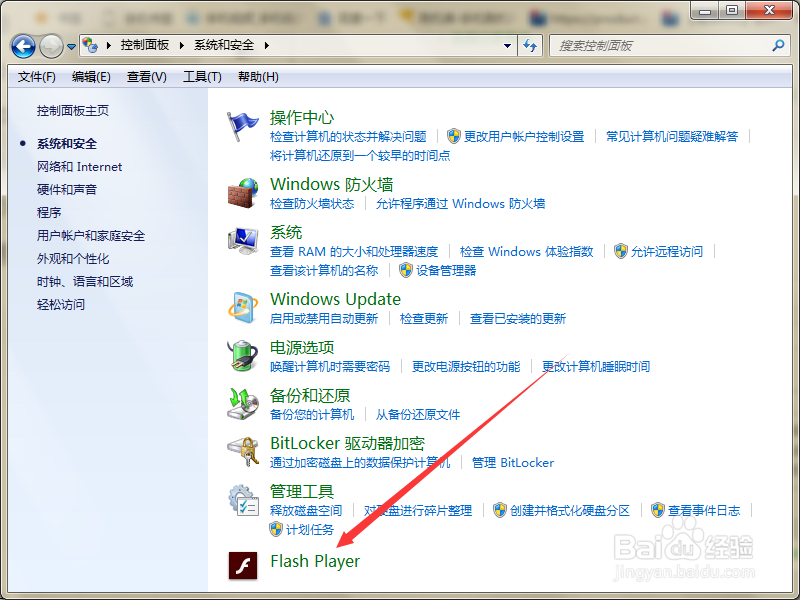Click the Backup and Restore icon
Screen dimensions: 800x600
click(x=242, y=403)
